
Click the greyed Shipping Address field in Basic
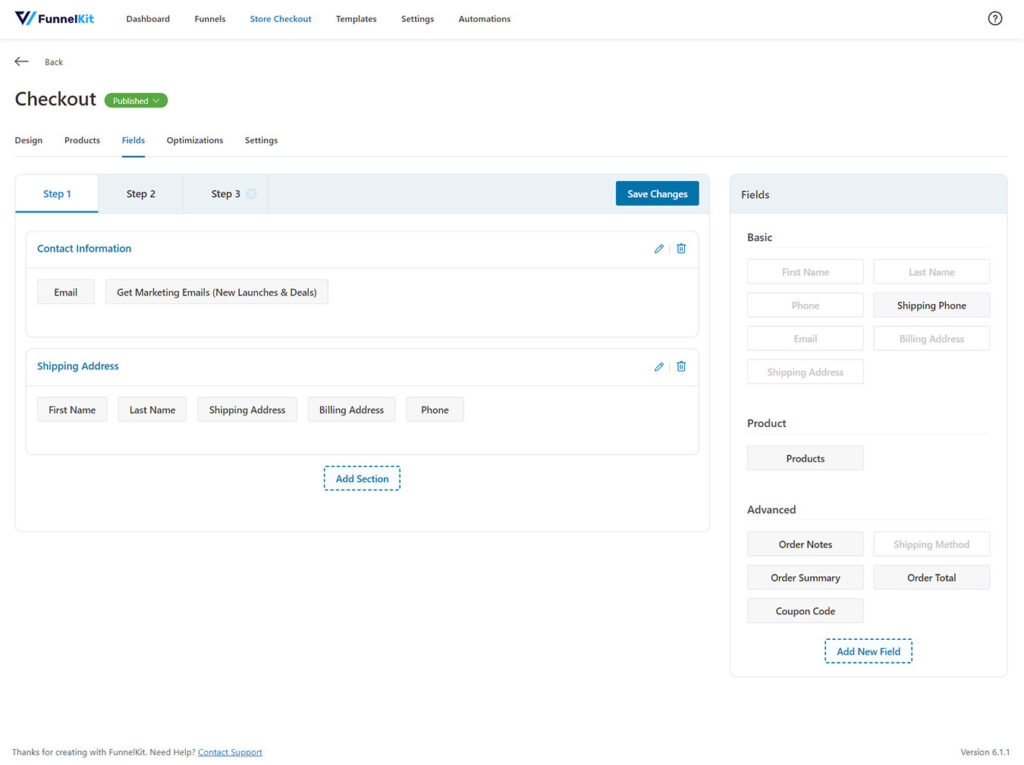tap(805, 372)
